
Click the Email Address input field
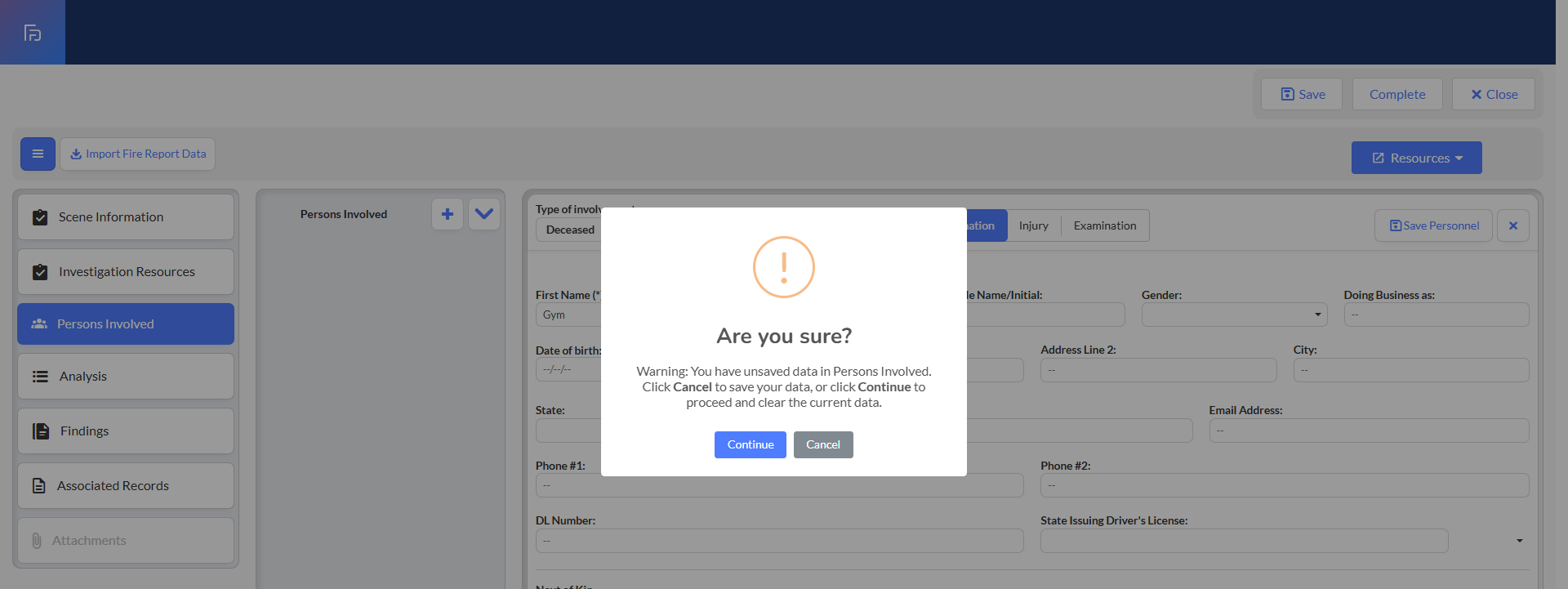pyautogui.click(x=1369, y=431)
